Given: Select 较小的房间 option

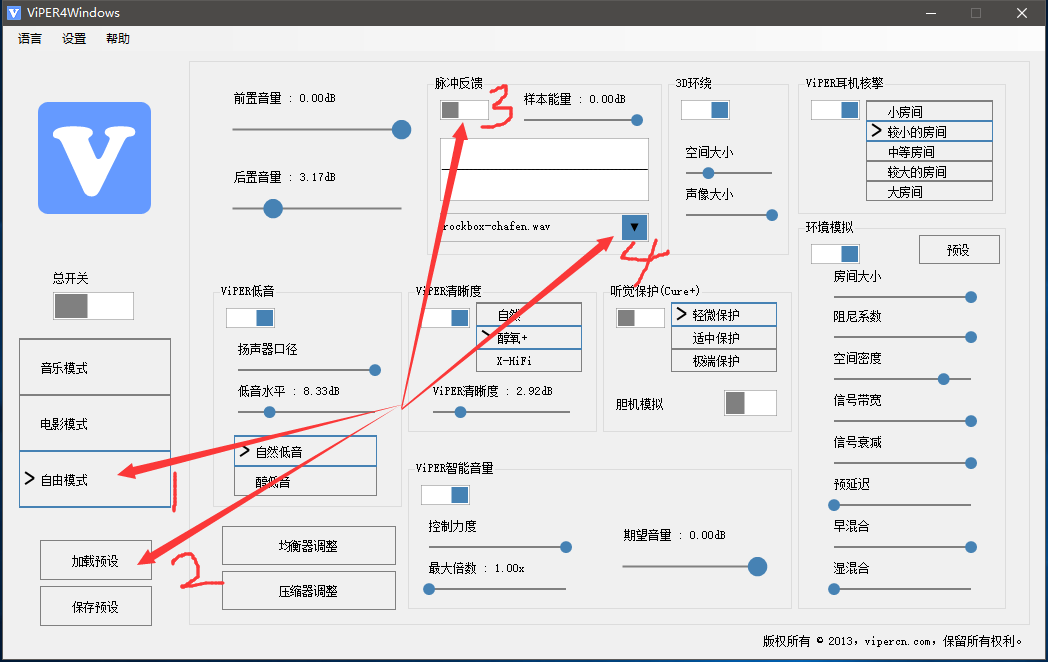Looking at the screenshot, I should coord(929,131).
